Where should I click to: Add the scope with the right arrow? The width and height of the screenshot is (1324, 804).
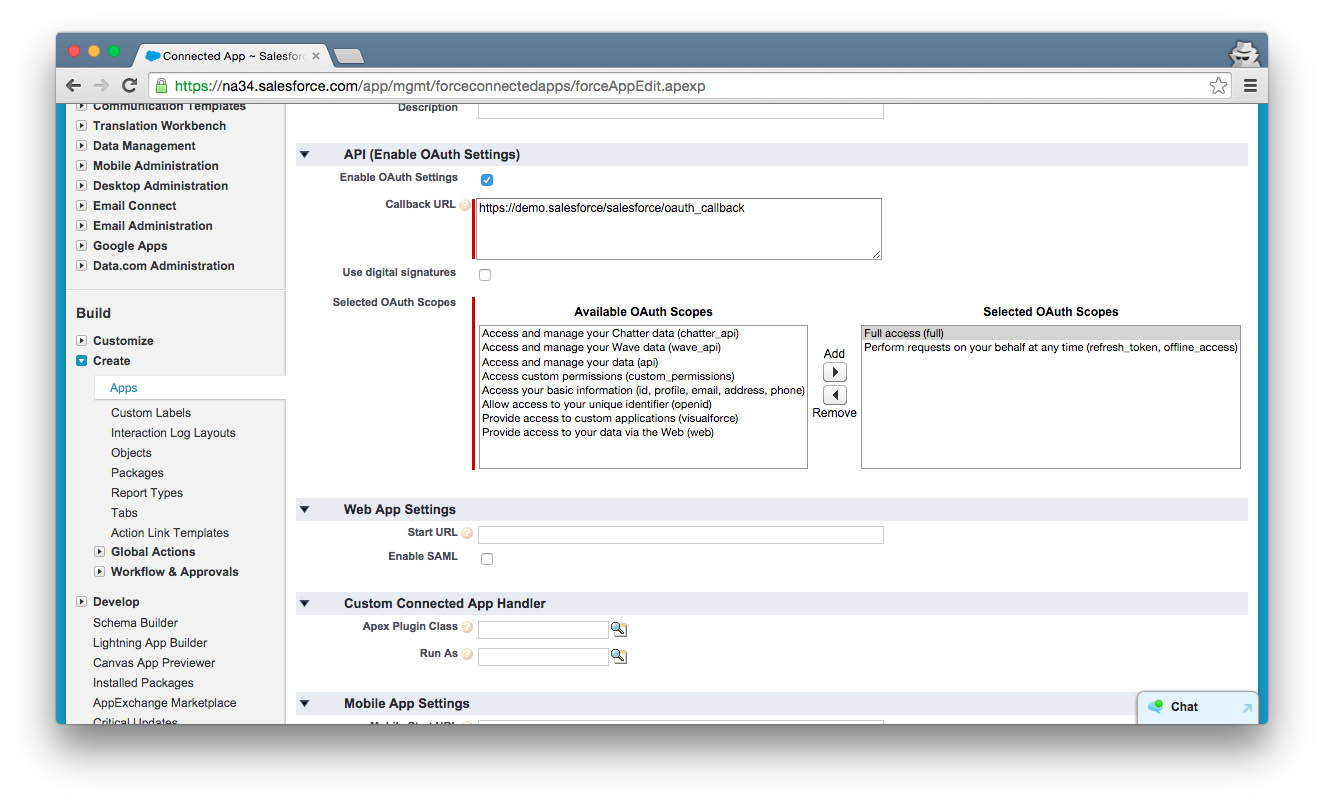(834, 372)
